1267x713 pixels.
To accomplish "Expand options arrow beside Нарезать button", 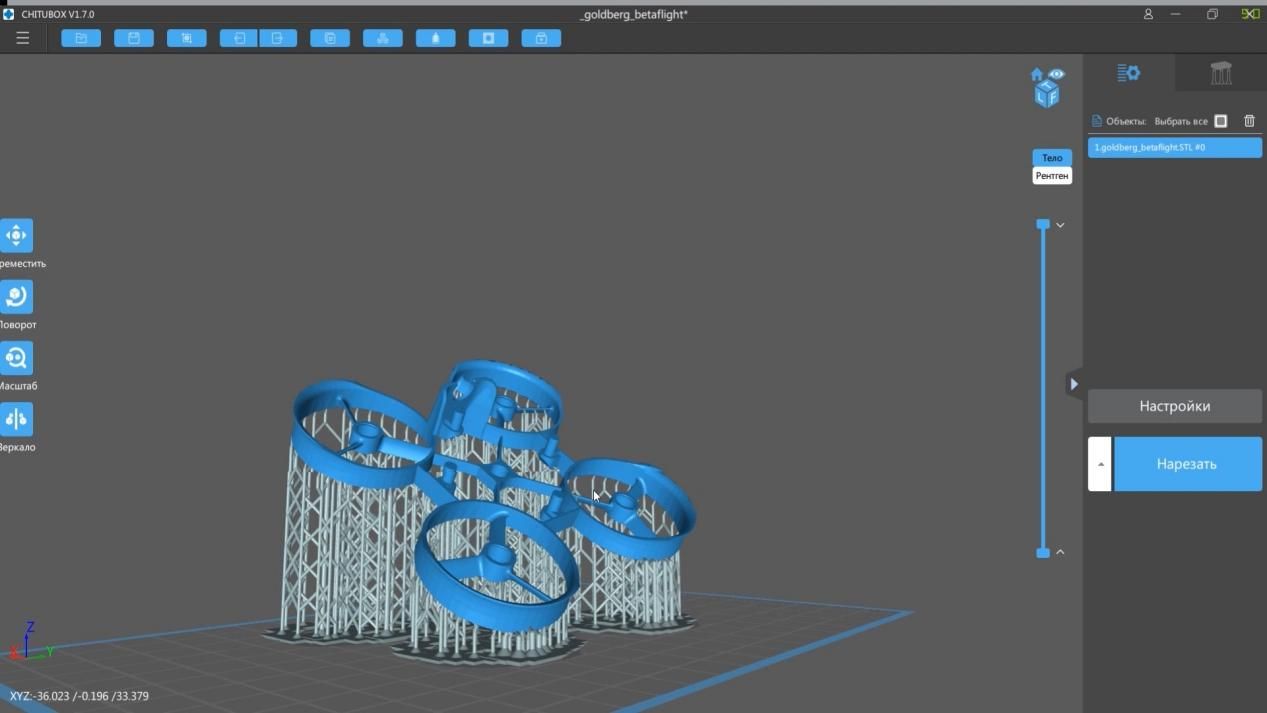I will point(1100,464).
